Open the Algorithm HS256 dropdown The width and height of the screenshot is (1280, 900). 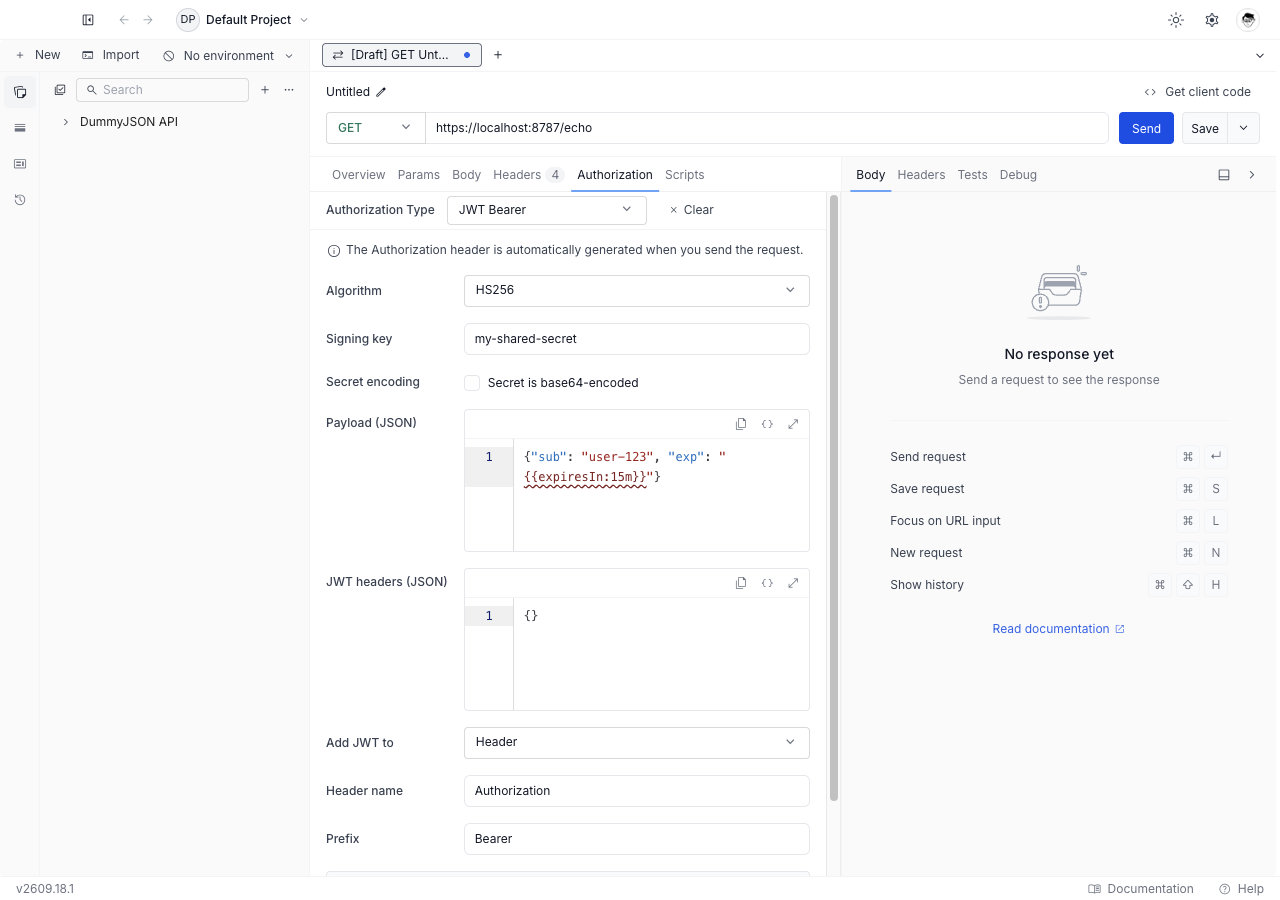tap(636, 291)
